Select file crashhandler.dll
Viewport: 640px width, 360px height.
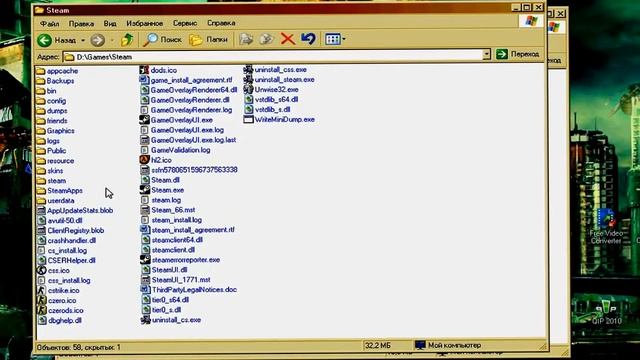tap(67, 240)
